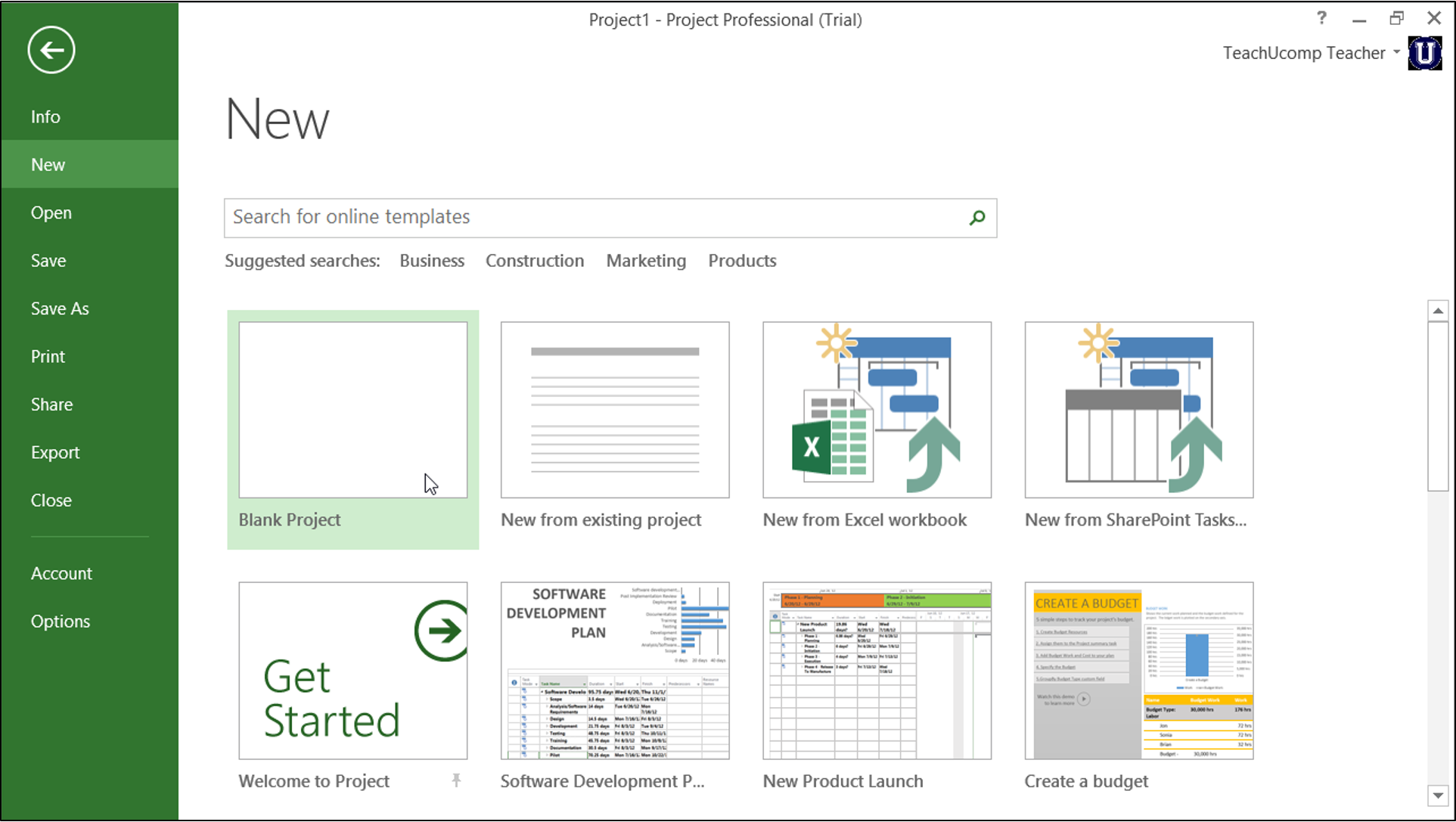Screen dimensions: 1456x822
Task: Select the New tab in the sidebar
Action: pos(48,164)
